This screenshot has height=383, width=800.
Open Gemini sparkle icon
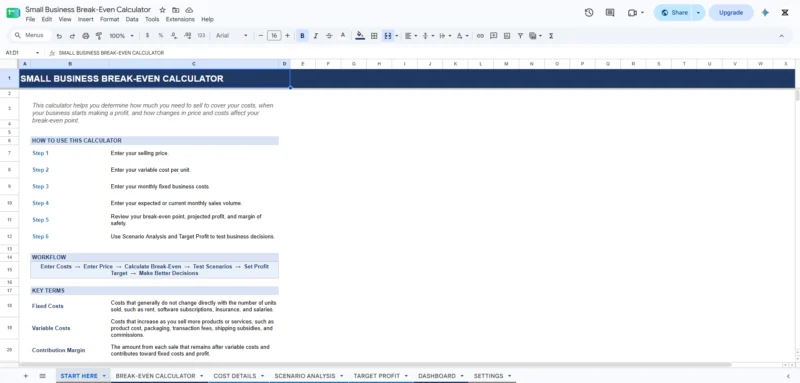765,13
